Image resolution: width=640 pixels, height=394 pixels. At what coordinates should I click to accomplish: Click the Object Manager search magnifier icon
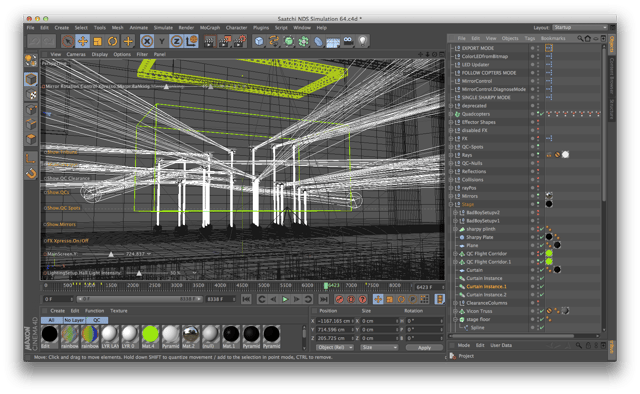click(580, 38)
